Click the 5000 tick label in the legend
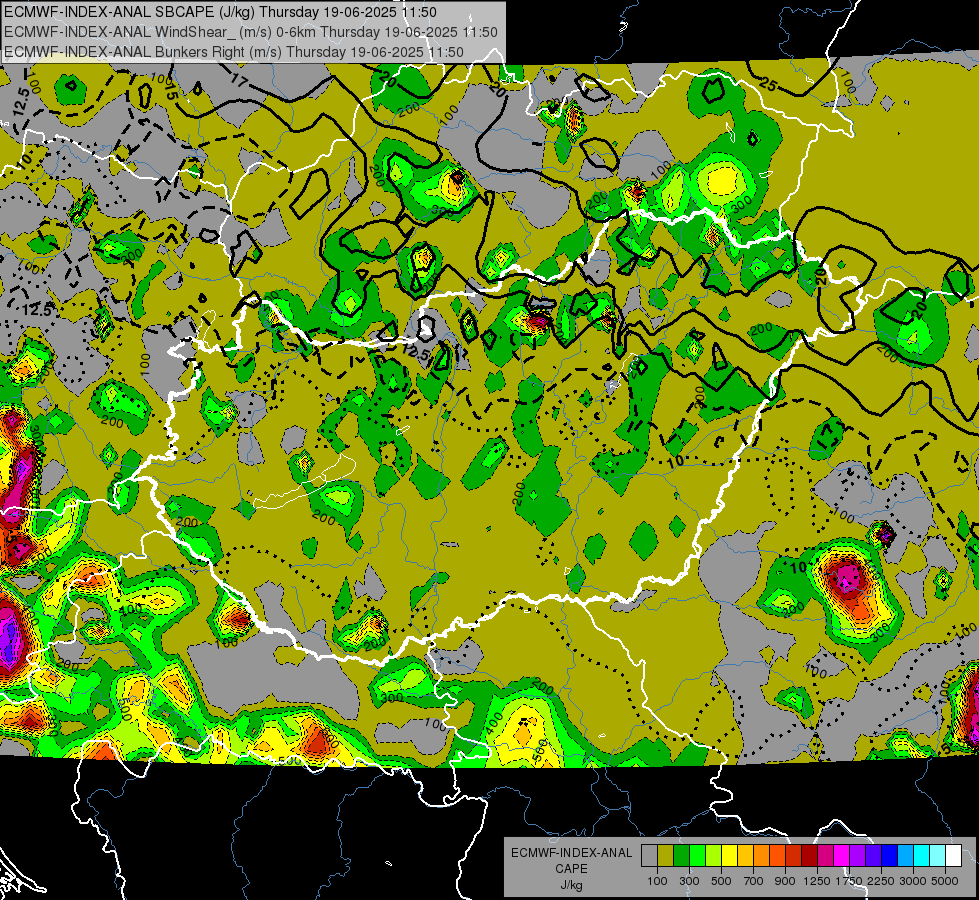The height and width of the screenshot is (900, 979). coord(945,881)
